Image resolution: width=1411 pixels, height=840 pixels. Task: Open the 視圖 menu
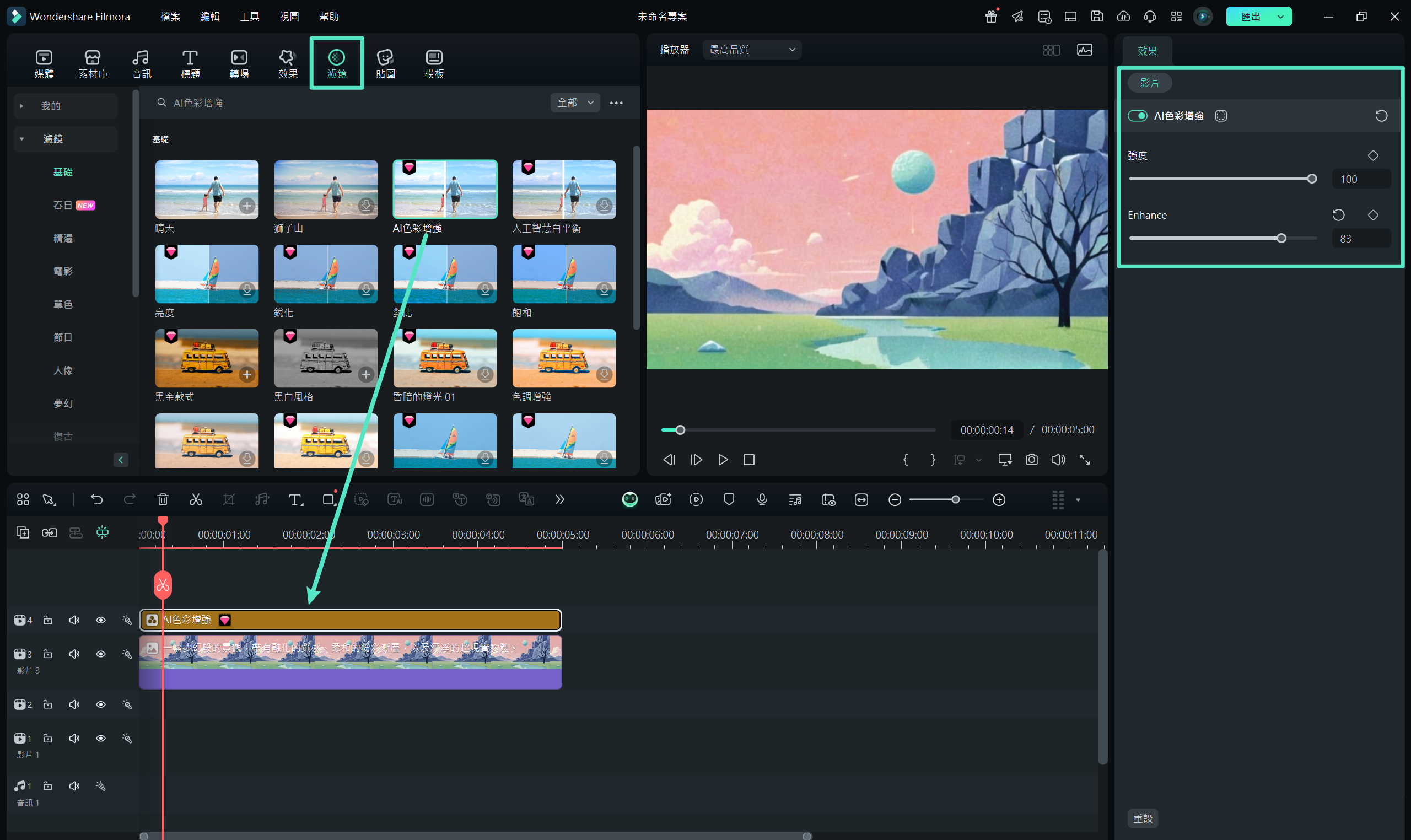[289, 17]
